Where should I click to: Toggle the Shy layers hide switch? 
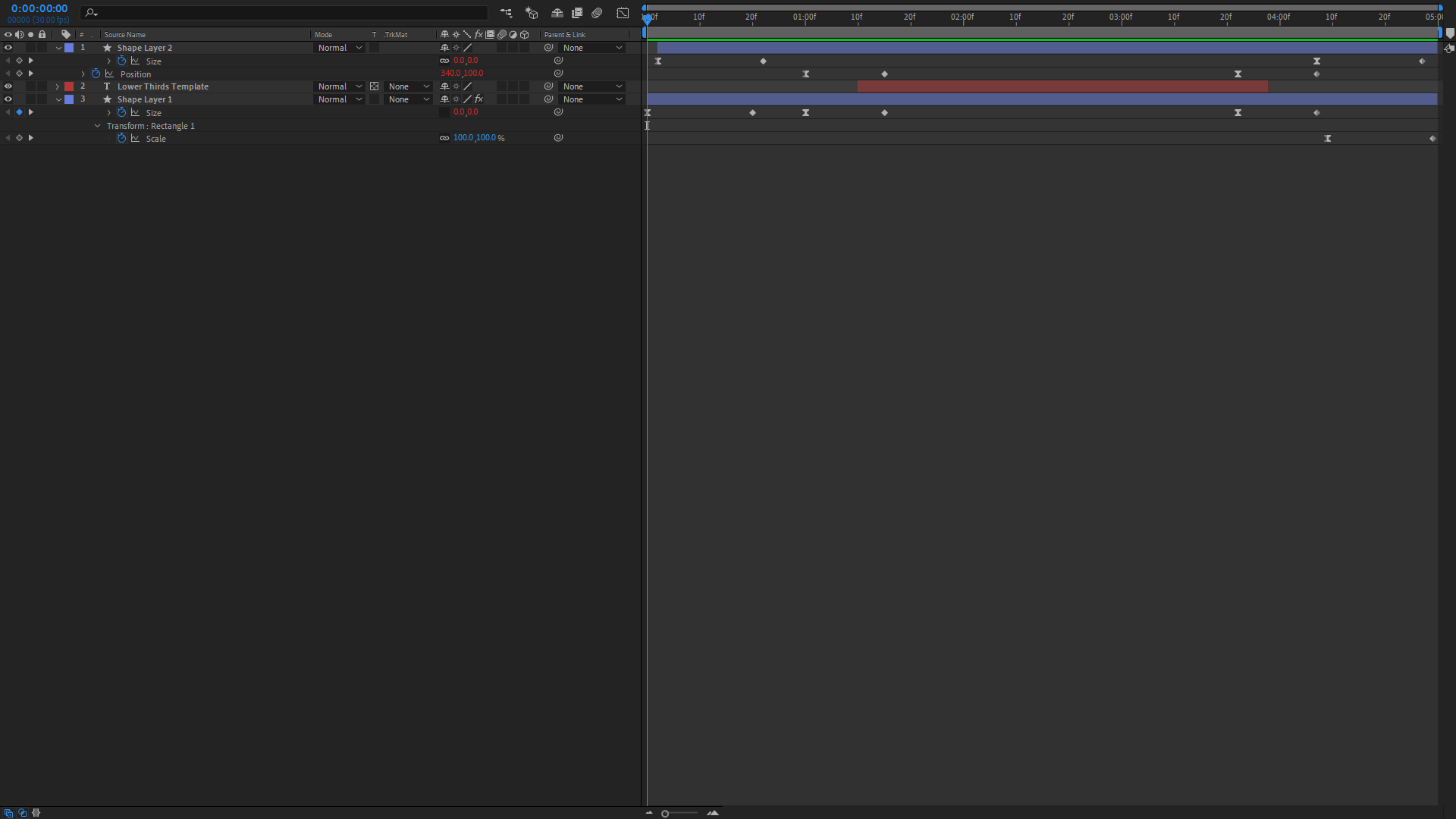point(557,13)
